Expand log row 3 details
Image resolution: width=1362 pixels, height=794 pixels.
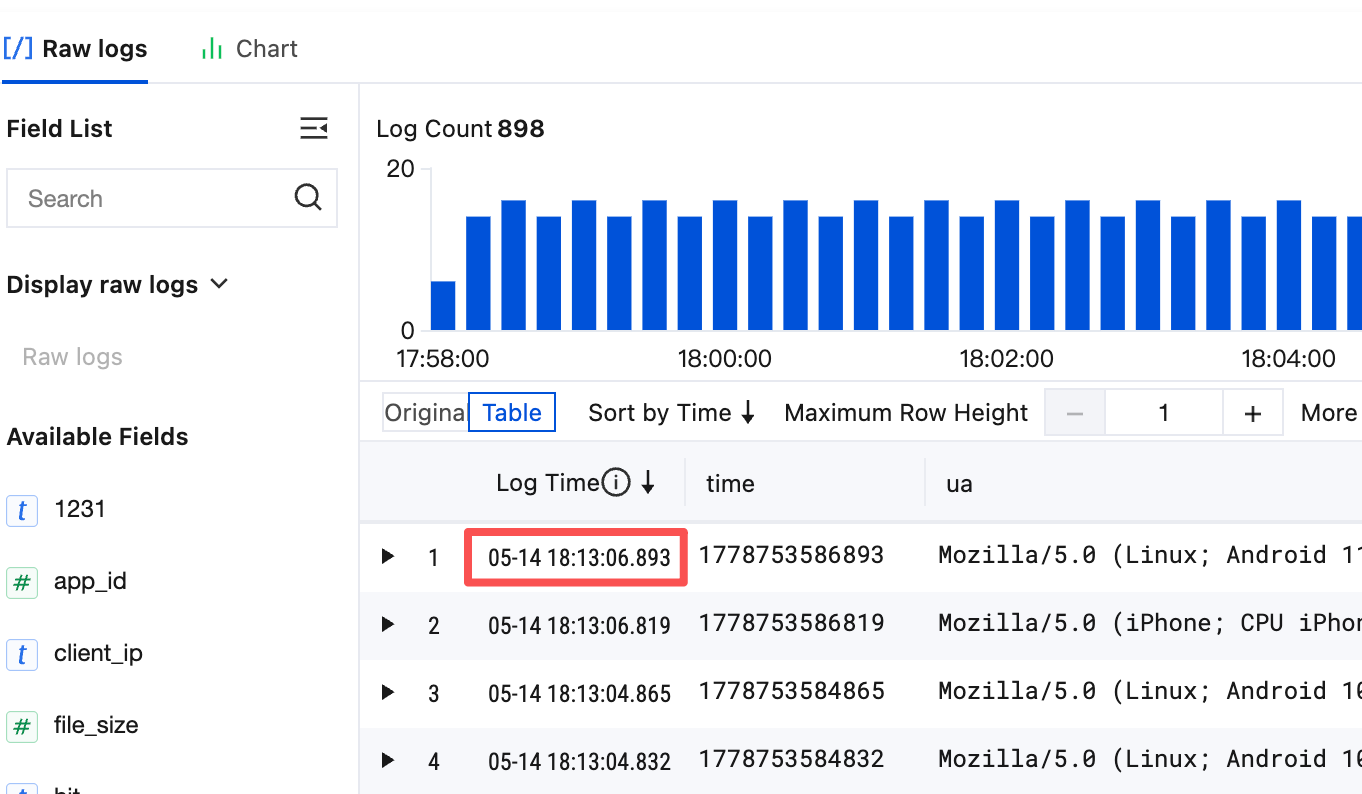point(388,692)
